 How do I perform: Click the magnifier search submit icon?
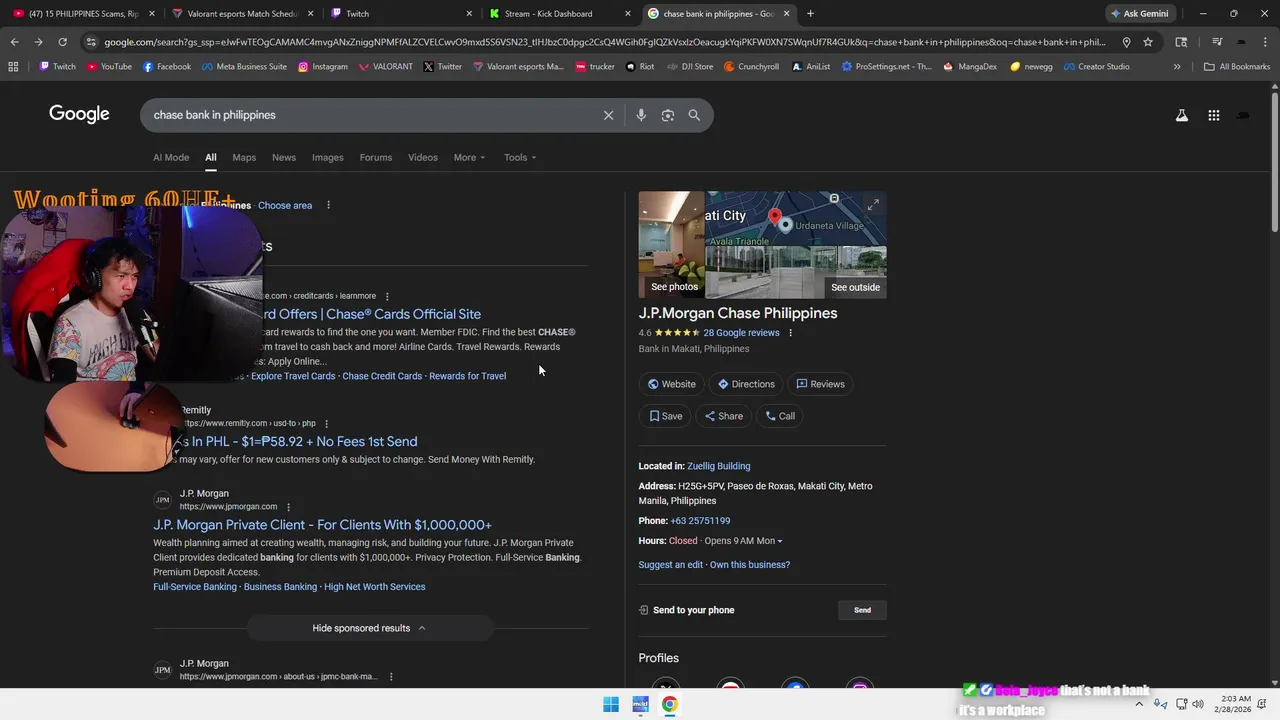point(694,115)
